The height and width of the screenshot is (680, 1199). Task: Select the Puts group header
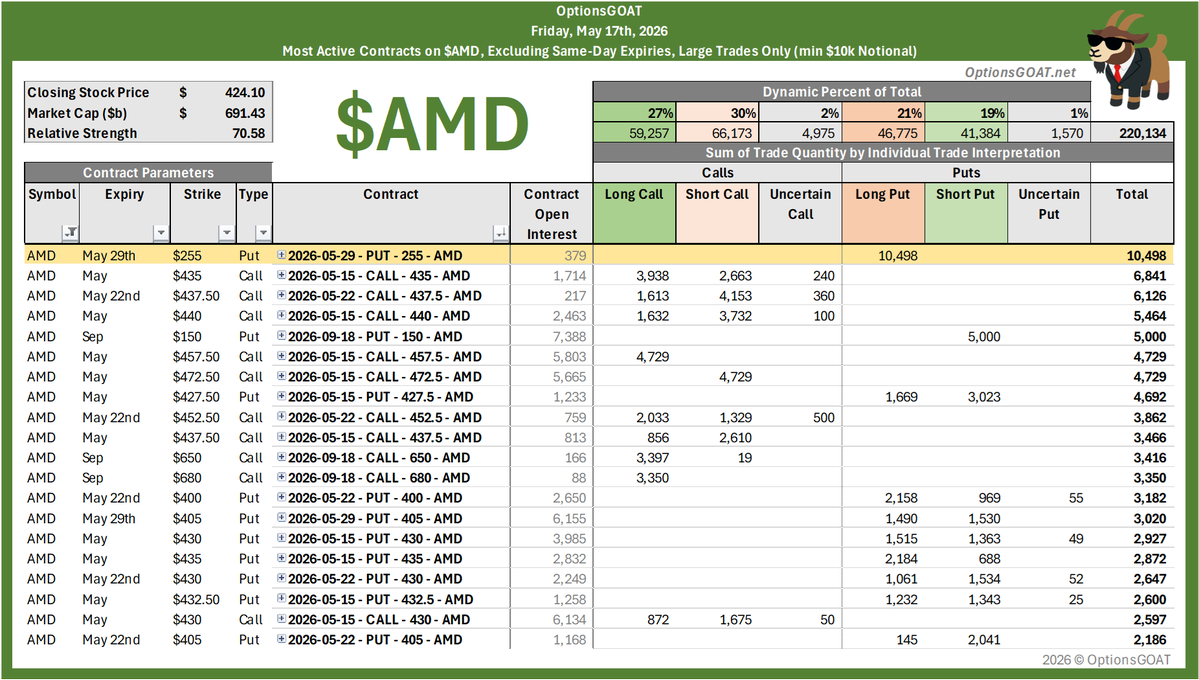tap(967, 173)
